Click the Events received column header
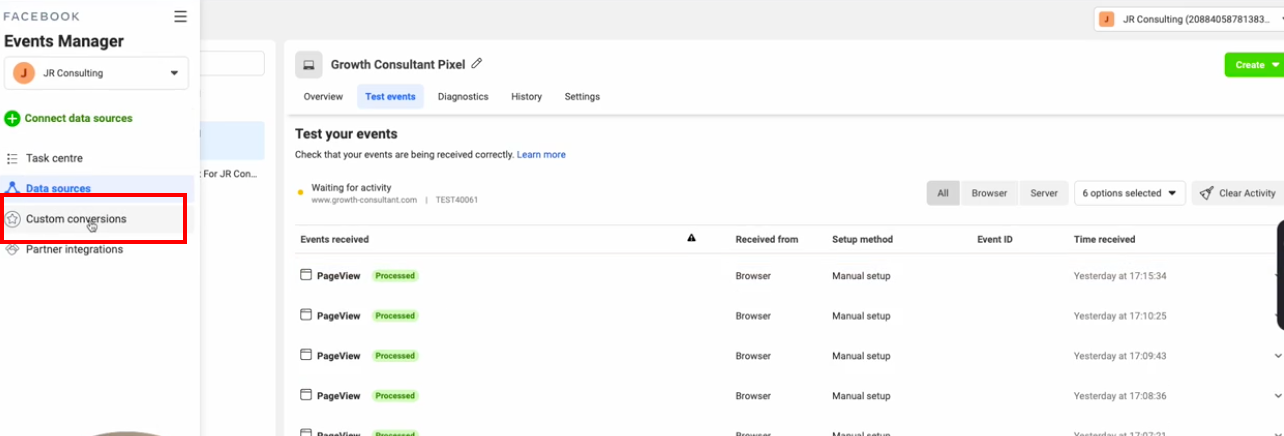Screen dimensions: 1284x436 [335, 239]
